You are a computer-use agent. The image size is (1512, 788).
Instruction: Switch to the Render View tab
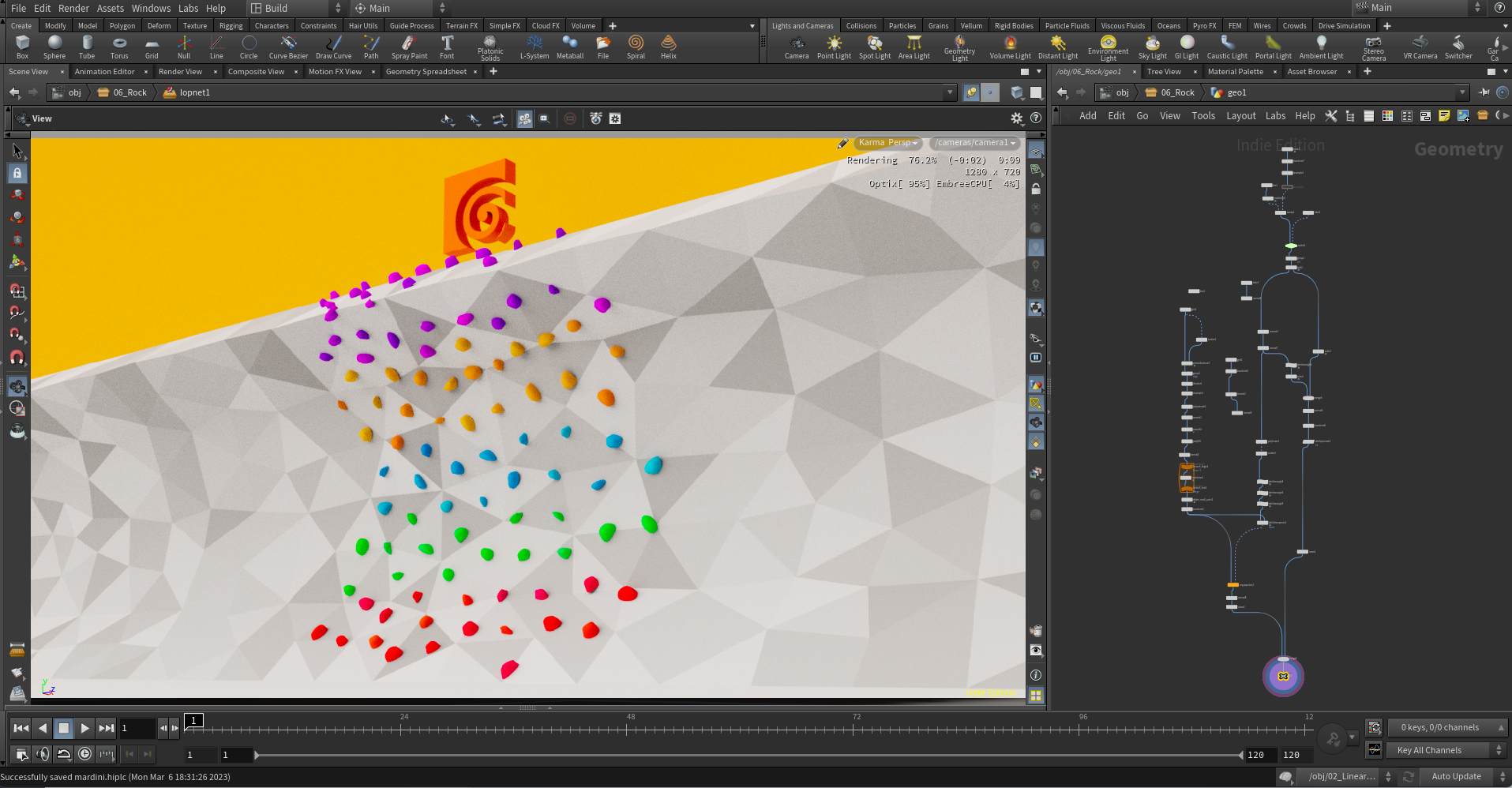pos(180,72)
